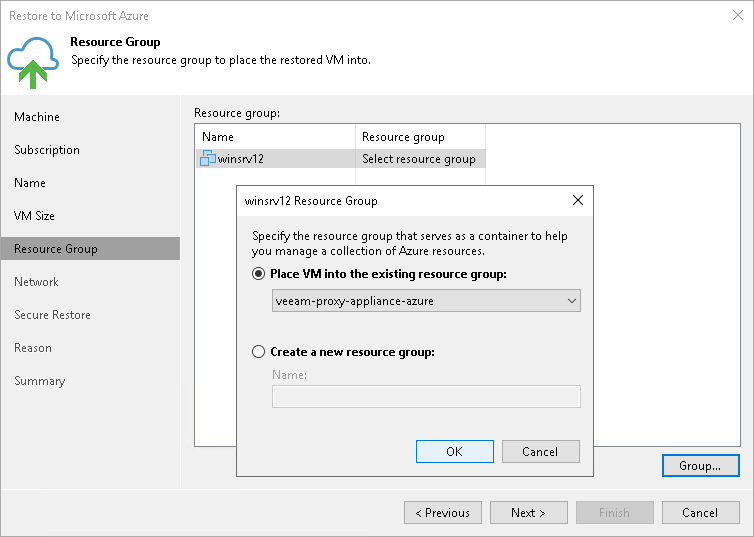
Task: Click the 'Select resource group' cell
Action: click(x=419, y=159)
